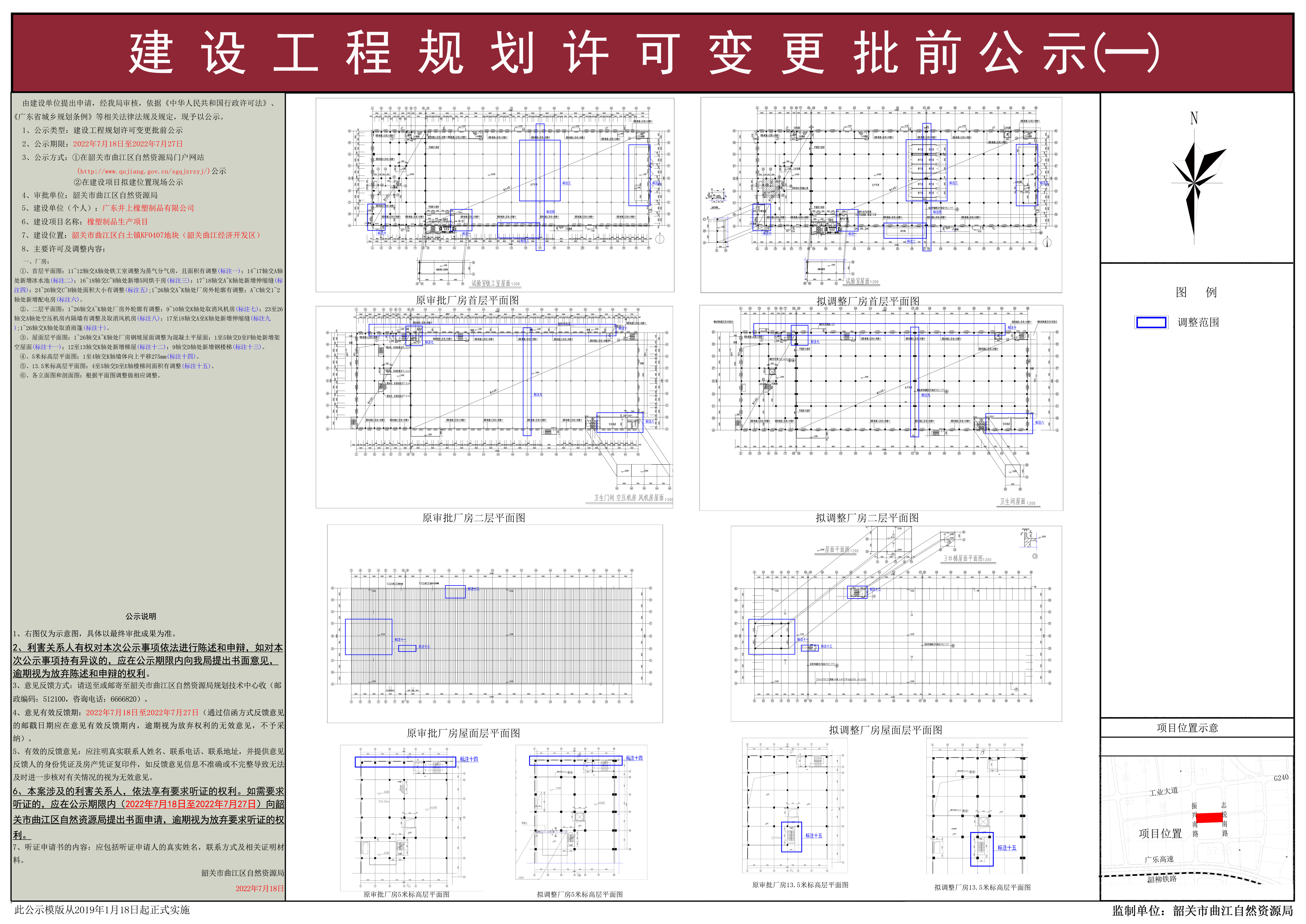1306x924 pixels.
Task: Click the G240 road label on map
Action: (1281, 778)
